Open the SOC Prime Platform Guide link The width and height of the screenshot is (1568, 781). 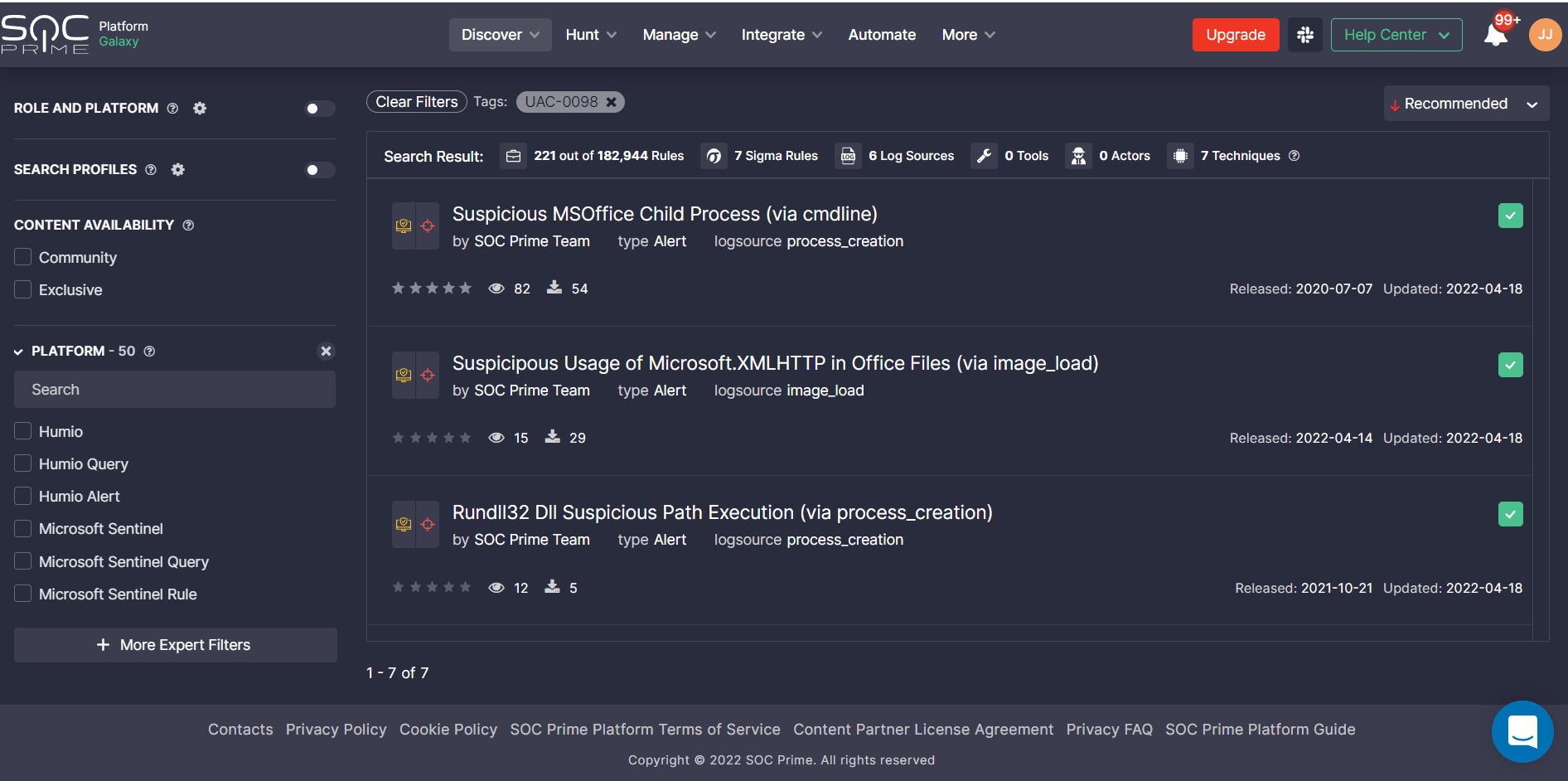coord(1260,730)
